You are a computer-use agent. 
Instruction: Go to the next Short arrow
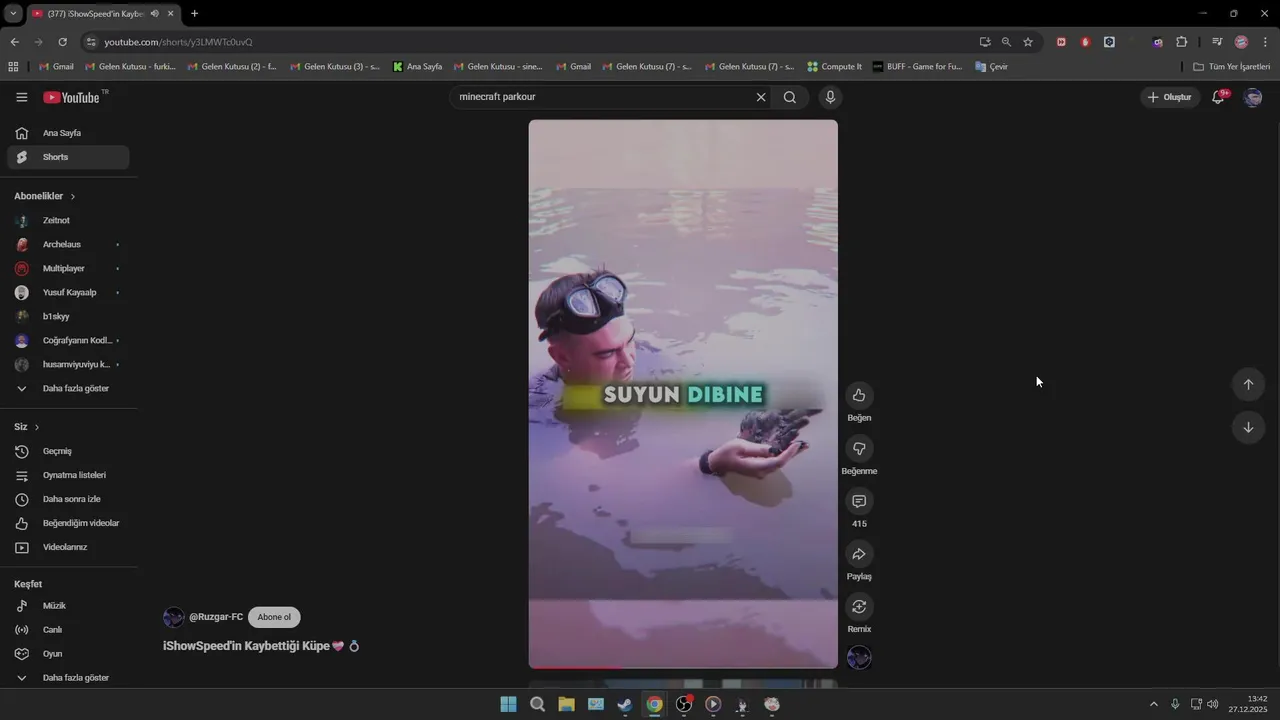coord(1248,427)
